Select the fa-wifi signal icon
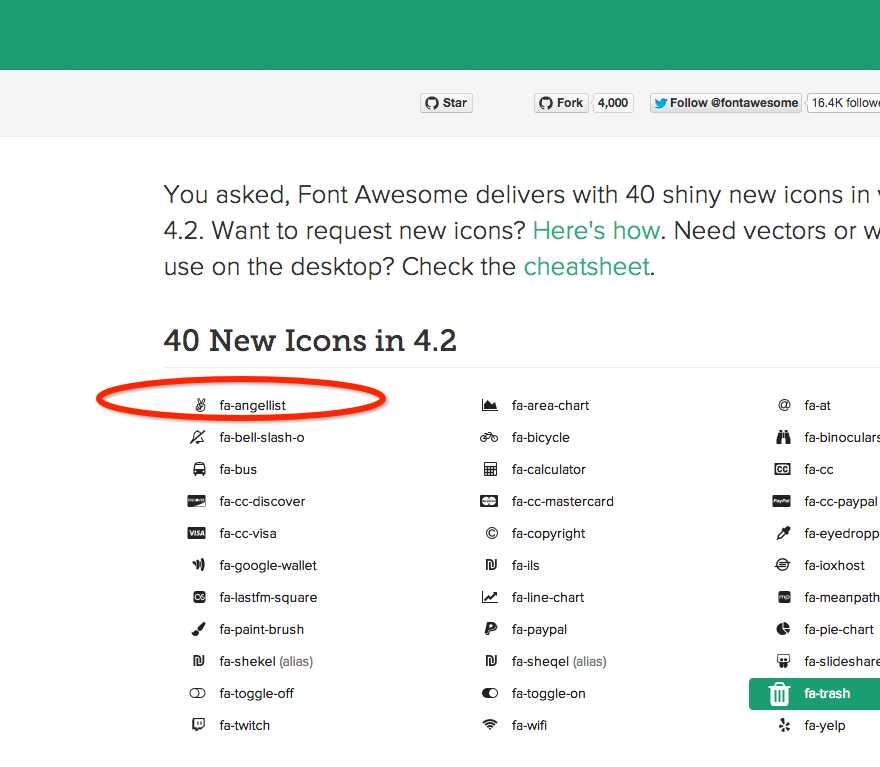The width and height of the screenshot is (880, 767). [490, 725]
